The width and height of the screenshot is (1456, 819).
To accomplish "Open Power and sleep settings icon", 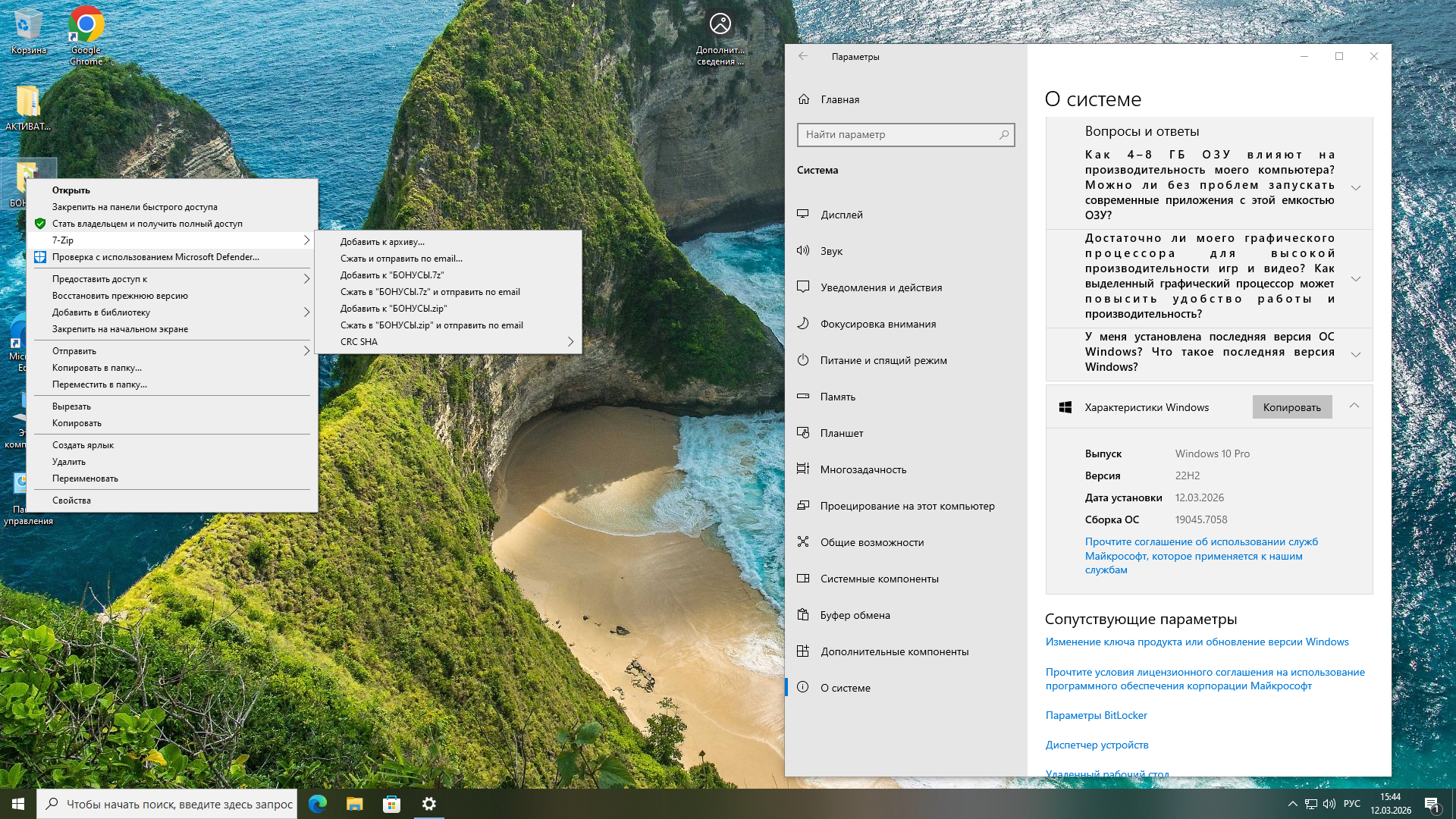I will pos(803,360).
